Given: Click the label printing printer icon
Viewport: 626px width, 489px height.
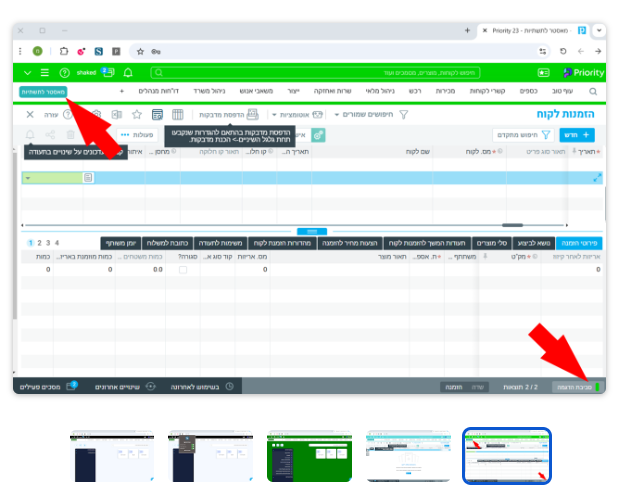Looking at the screenshot, I should (252, 115).
